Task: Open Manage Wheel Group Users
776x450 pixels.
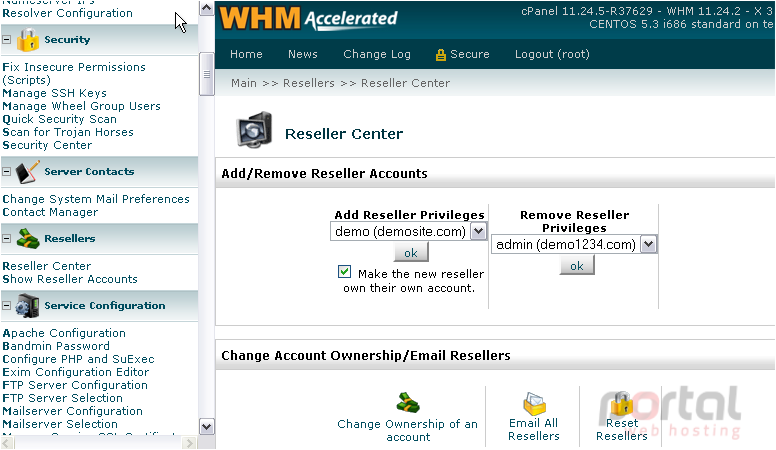Action: click(81, 106)
